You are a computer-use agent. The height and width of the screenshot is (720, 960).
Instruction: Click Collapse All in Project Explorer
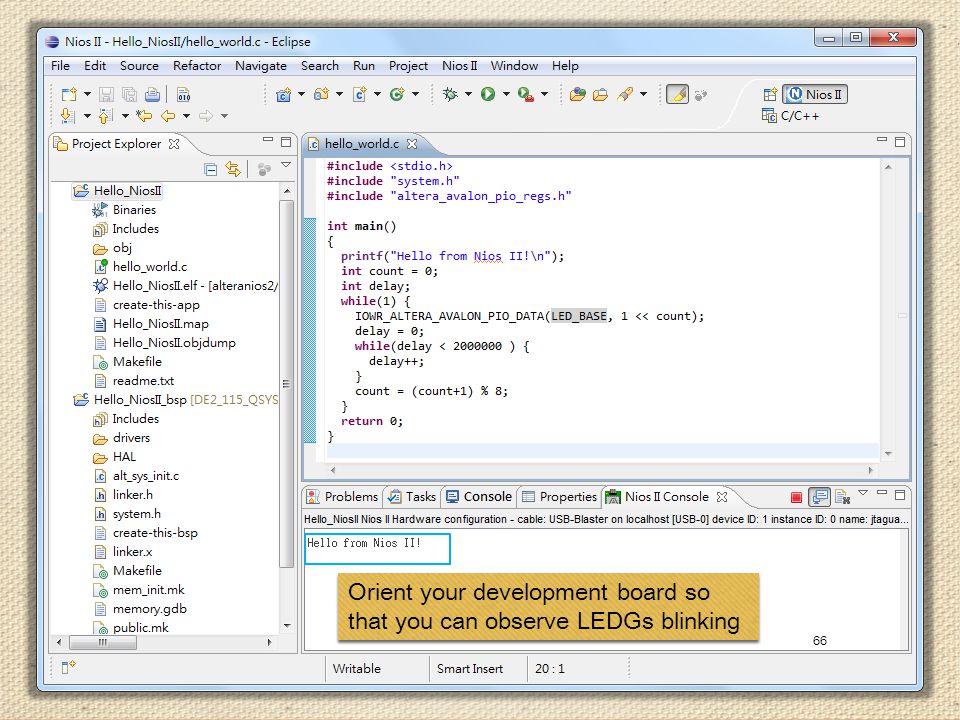click(x=211, y=169)
